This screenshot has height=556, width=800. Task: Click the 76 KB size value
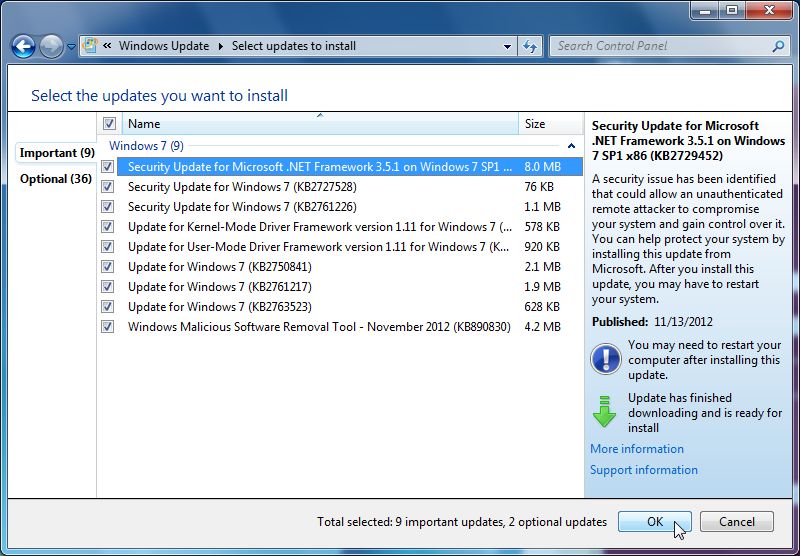539,187
